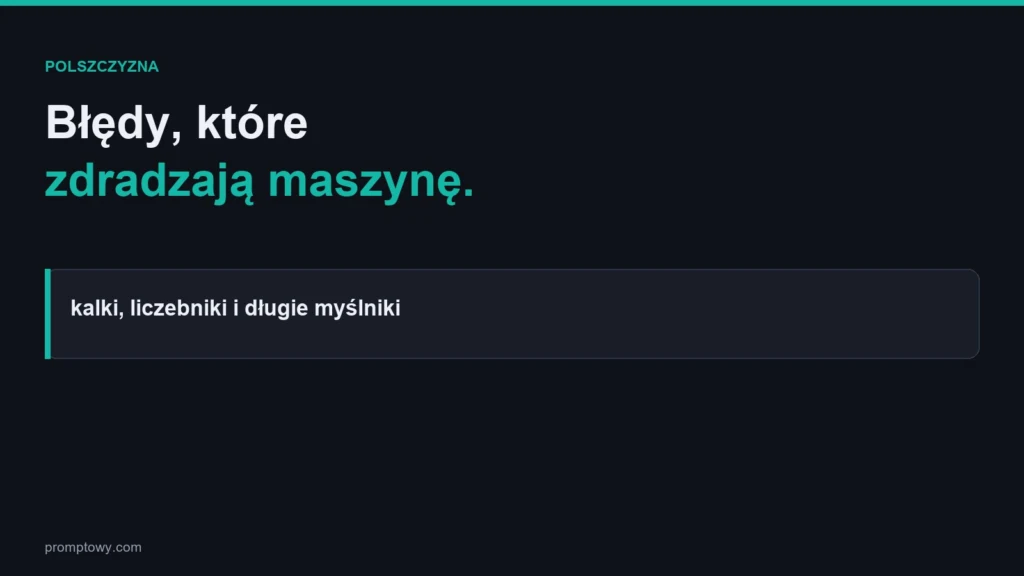
Task: Click the teal progress bar atop the slide
Action: click(512, 3)
